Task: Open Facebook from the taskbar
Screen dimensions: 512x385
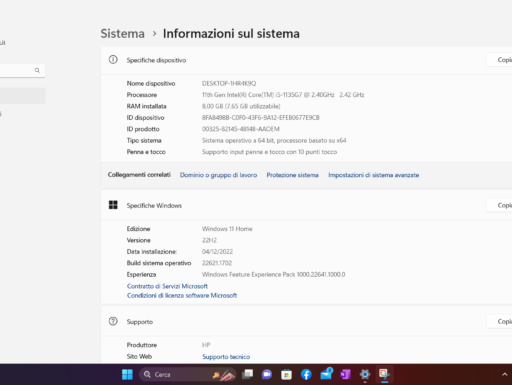Action: point(306,374)
